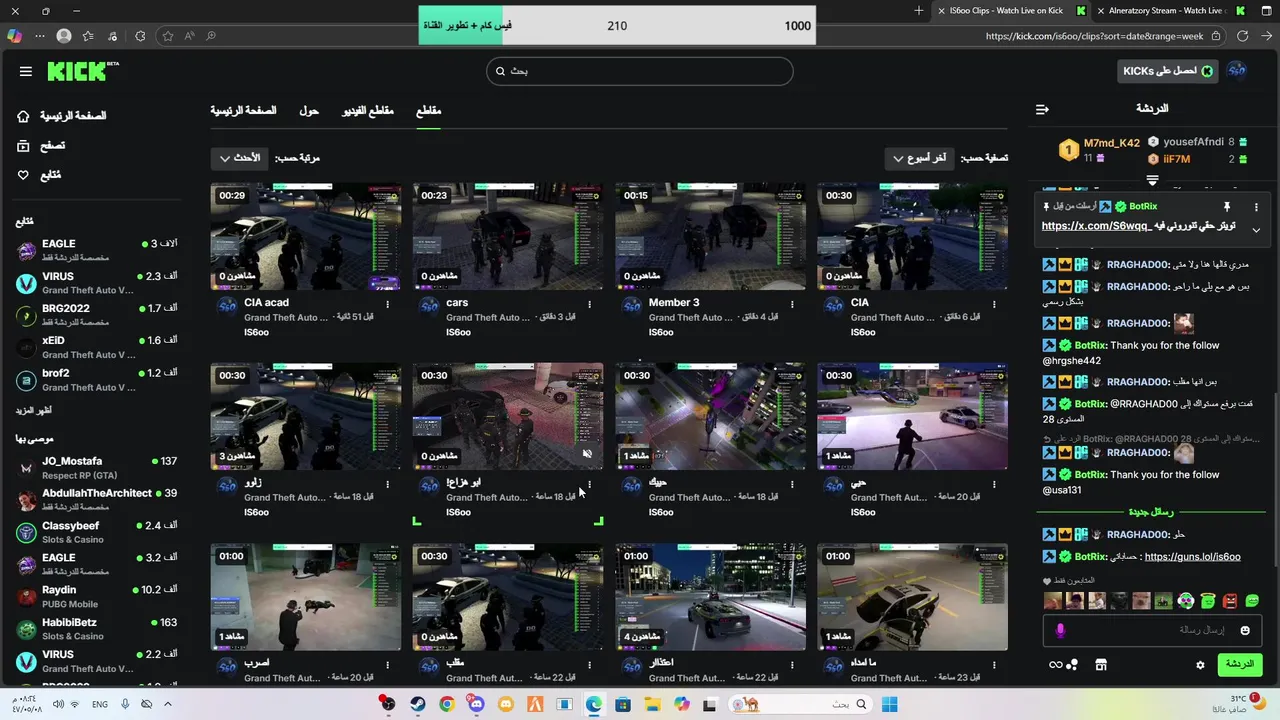The width and height of the screenshot is (1280, 720).
Task: Open Google Chrome from the taskbar
Action: [446, 704]
